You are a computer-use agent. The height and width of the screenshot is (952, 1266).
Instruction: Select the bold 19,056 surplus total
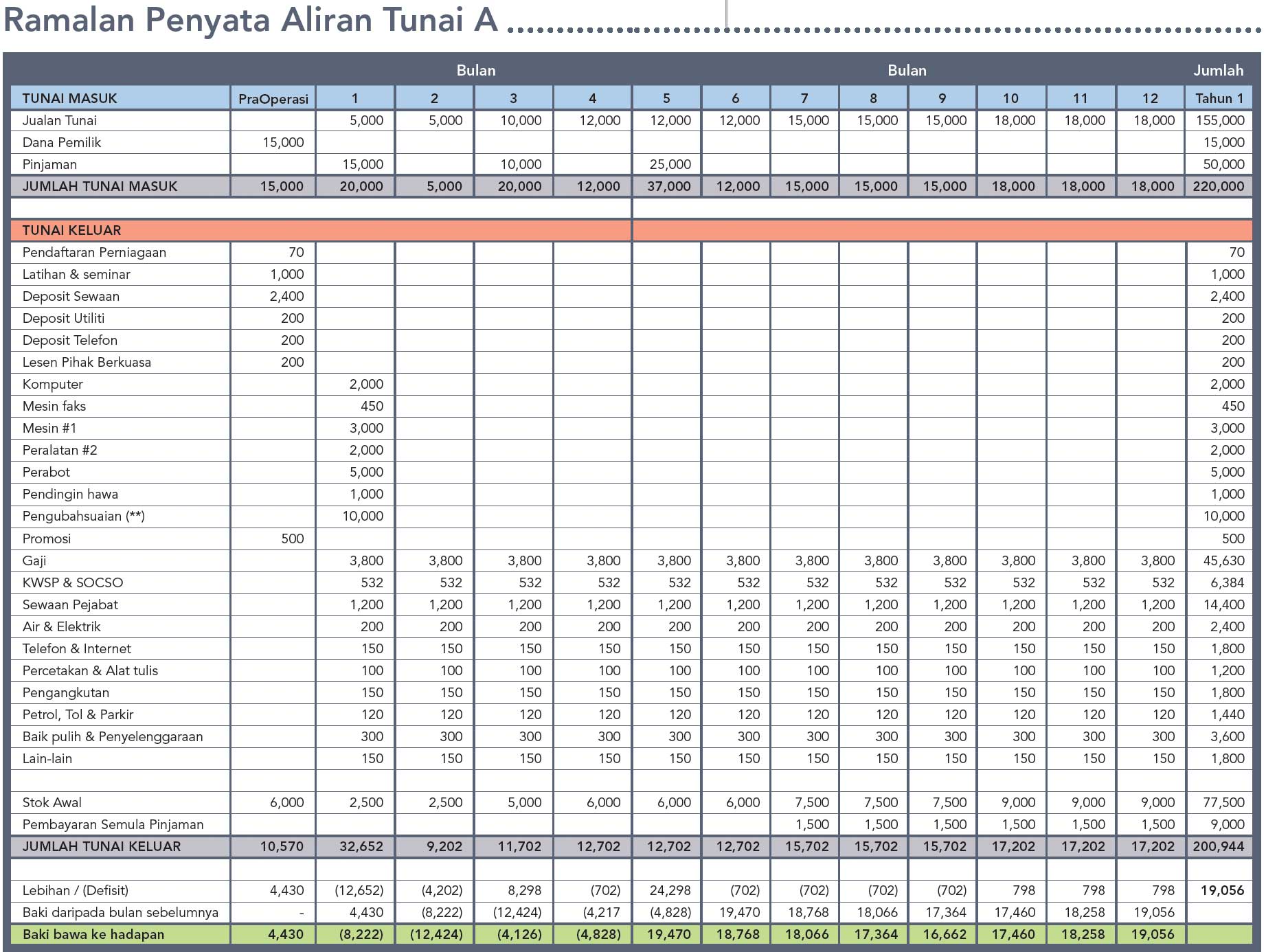1222,890
